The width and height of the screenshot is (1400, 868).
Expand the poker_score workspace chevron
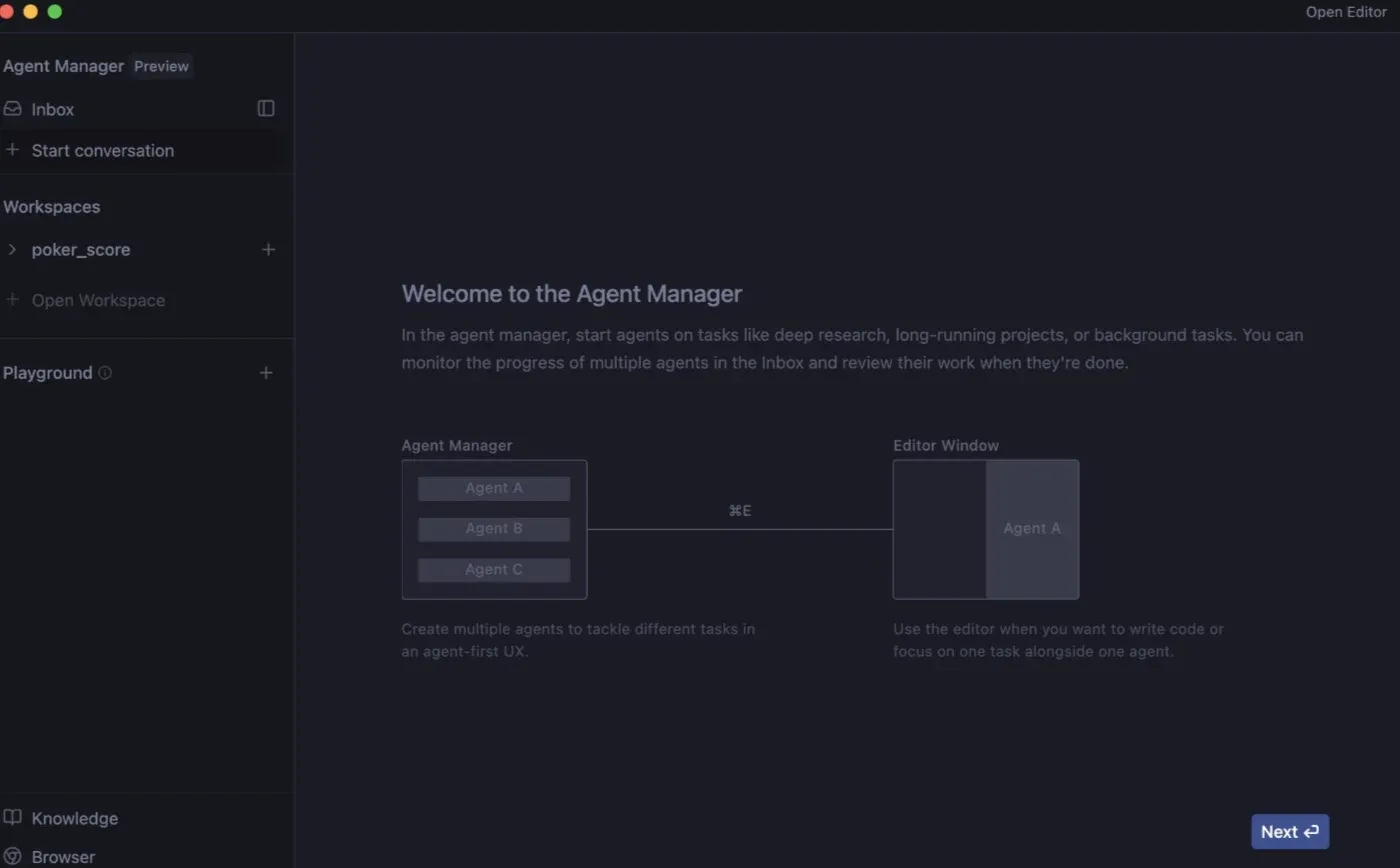tap(12, 249)
